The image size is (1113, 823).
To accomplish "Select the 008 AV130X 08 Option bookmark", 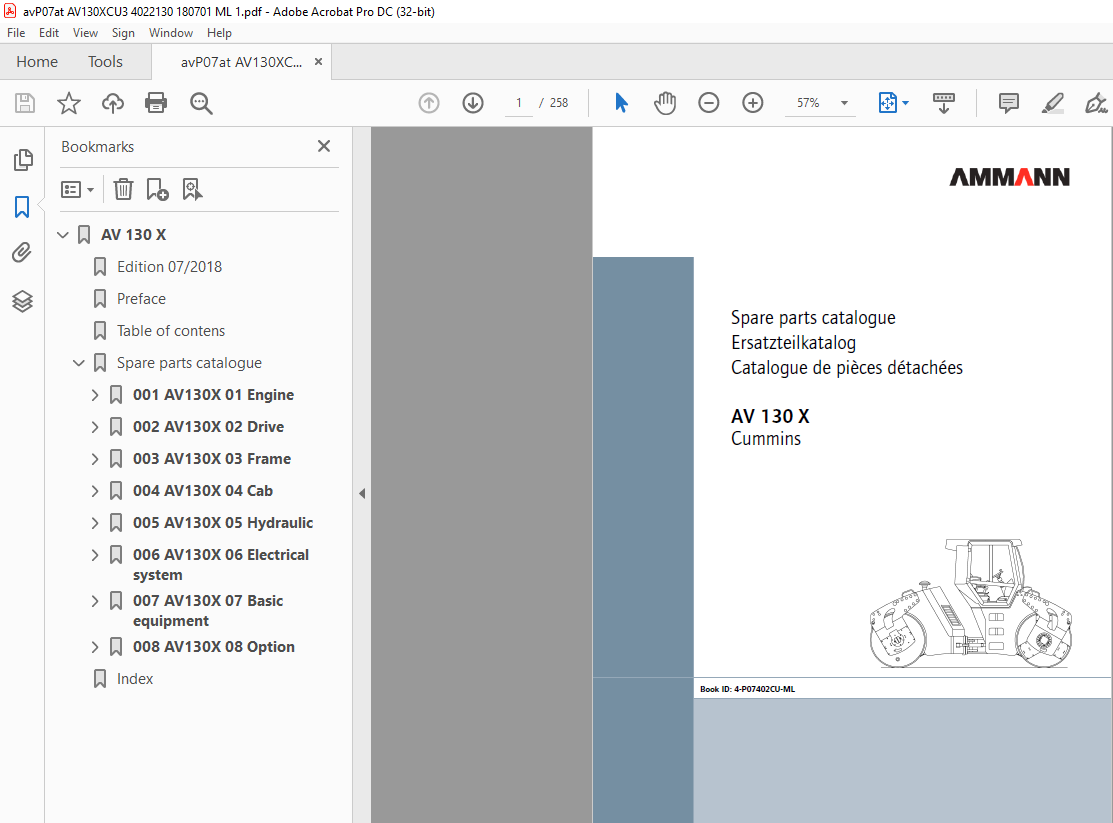I will (214, 647).
